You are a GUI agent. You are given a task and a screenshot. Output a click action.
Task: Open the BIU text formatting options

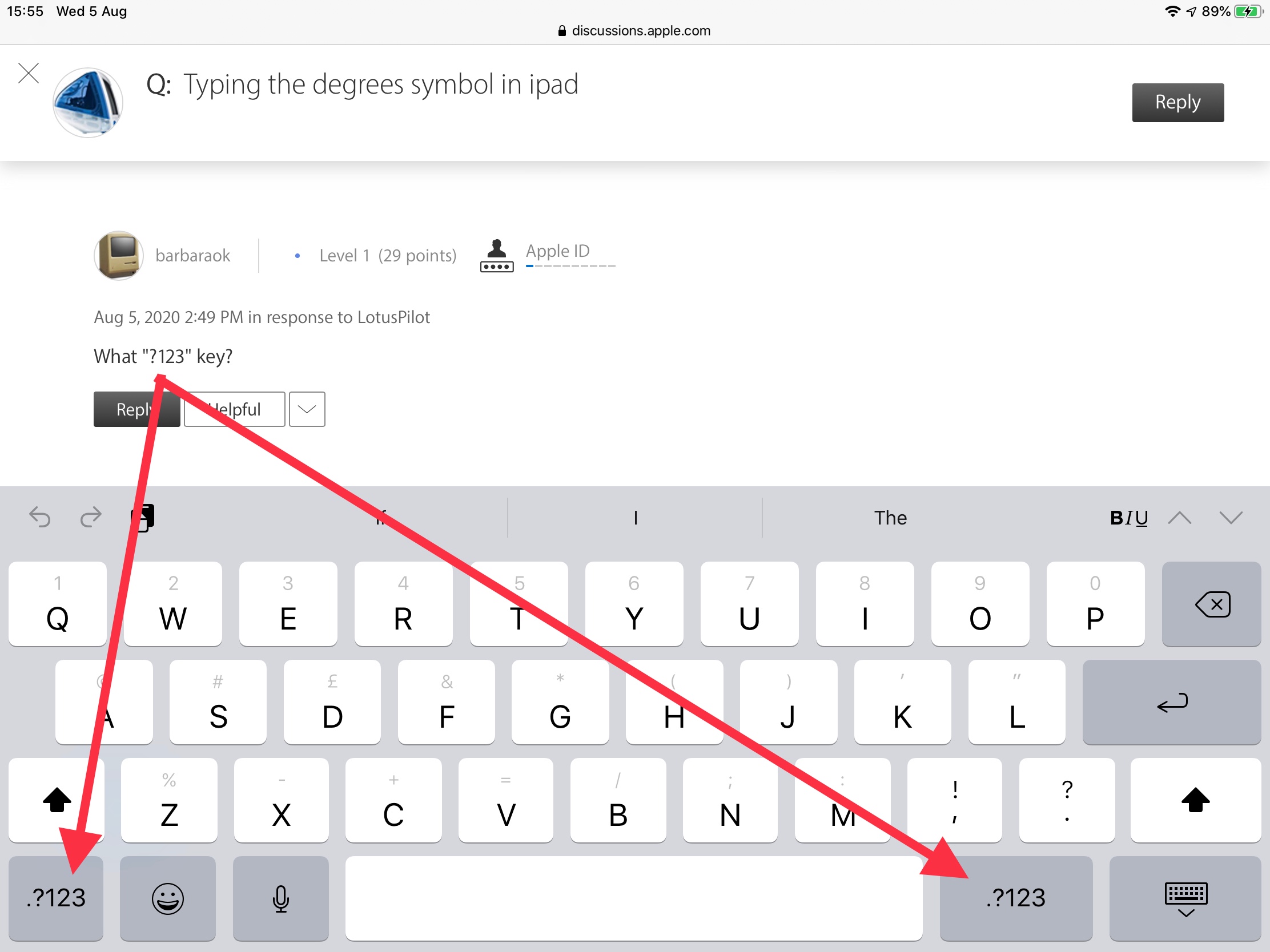click(1128, 518)
